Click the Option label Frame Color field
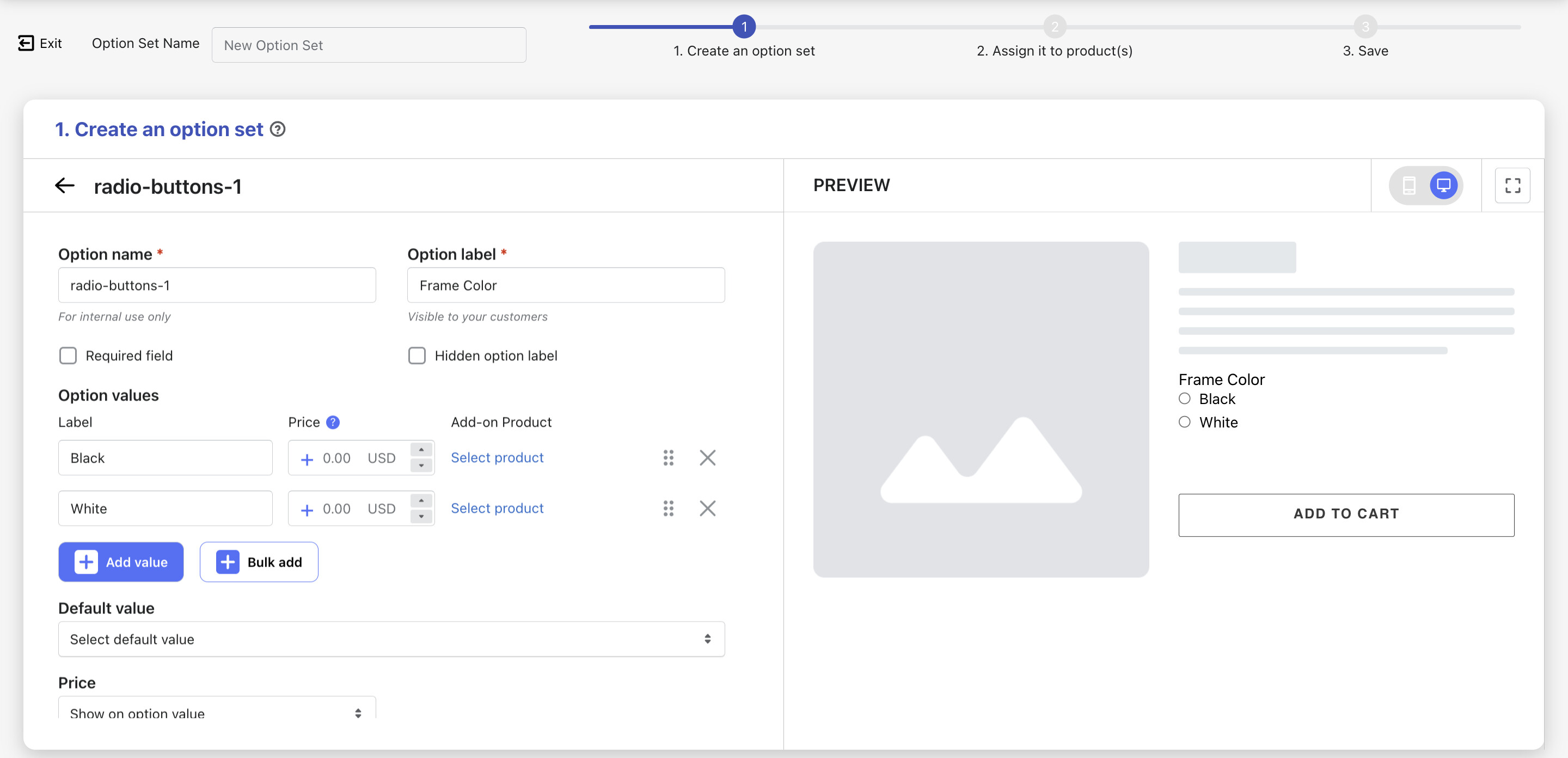The height and width of the screenshot is (758, 1568). click(x=566, y=285)
